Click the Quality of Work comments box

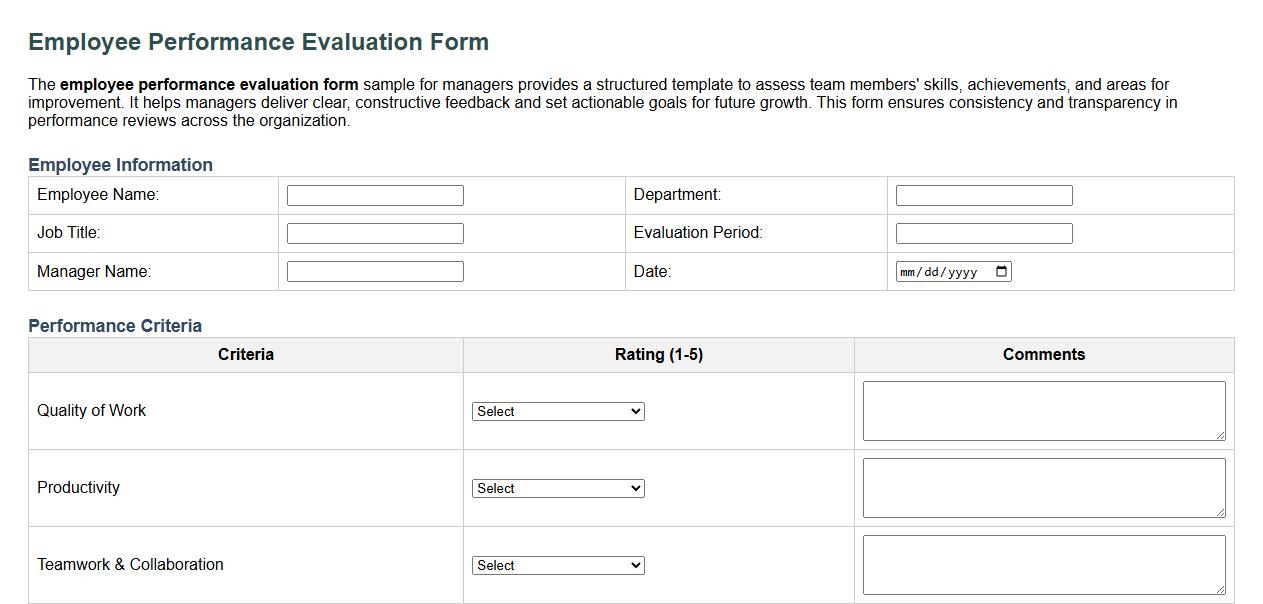[x=1043, y=410]
